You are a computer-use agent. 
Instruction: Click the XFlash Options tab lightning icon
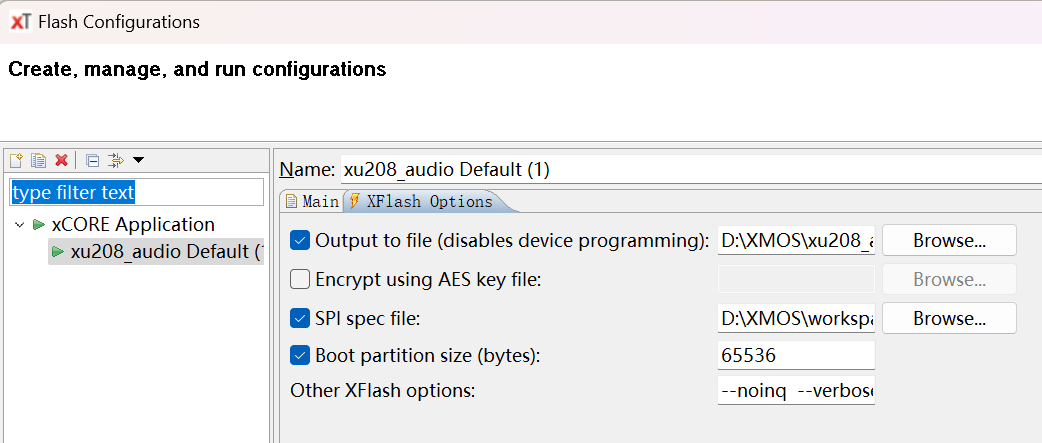(354, 201)
